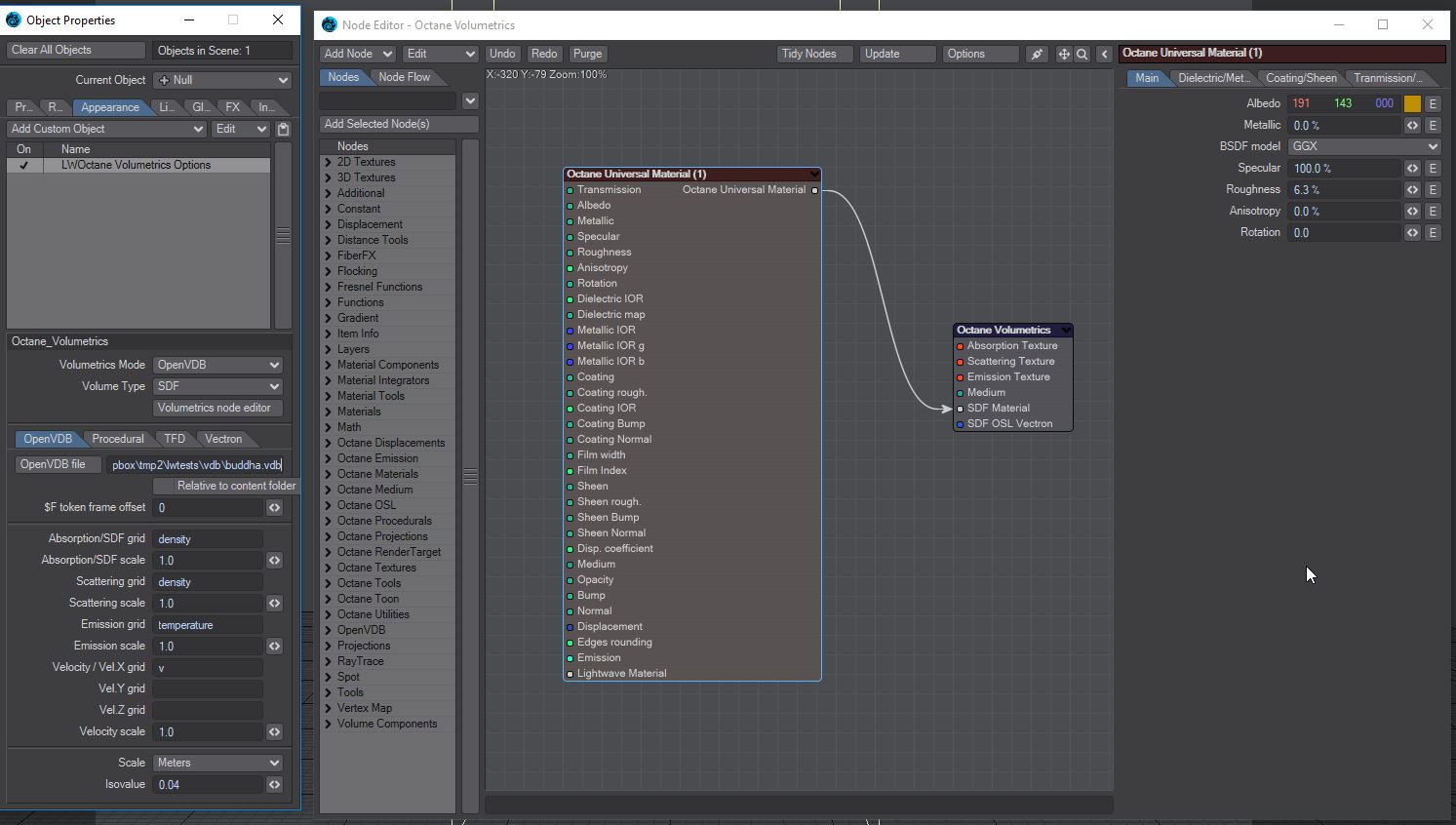Open the Scale units dropdown showing Meters
Viewport: 1456px width, 825px height.
(x=217, y=763)
